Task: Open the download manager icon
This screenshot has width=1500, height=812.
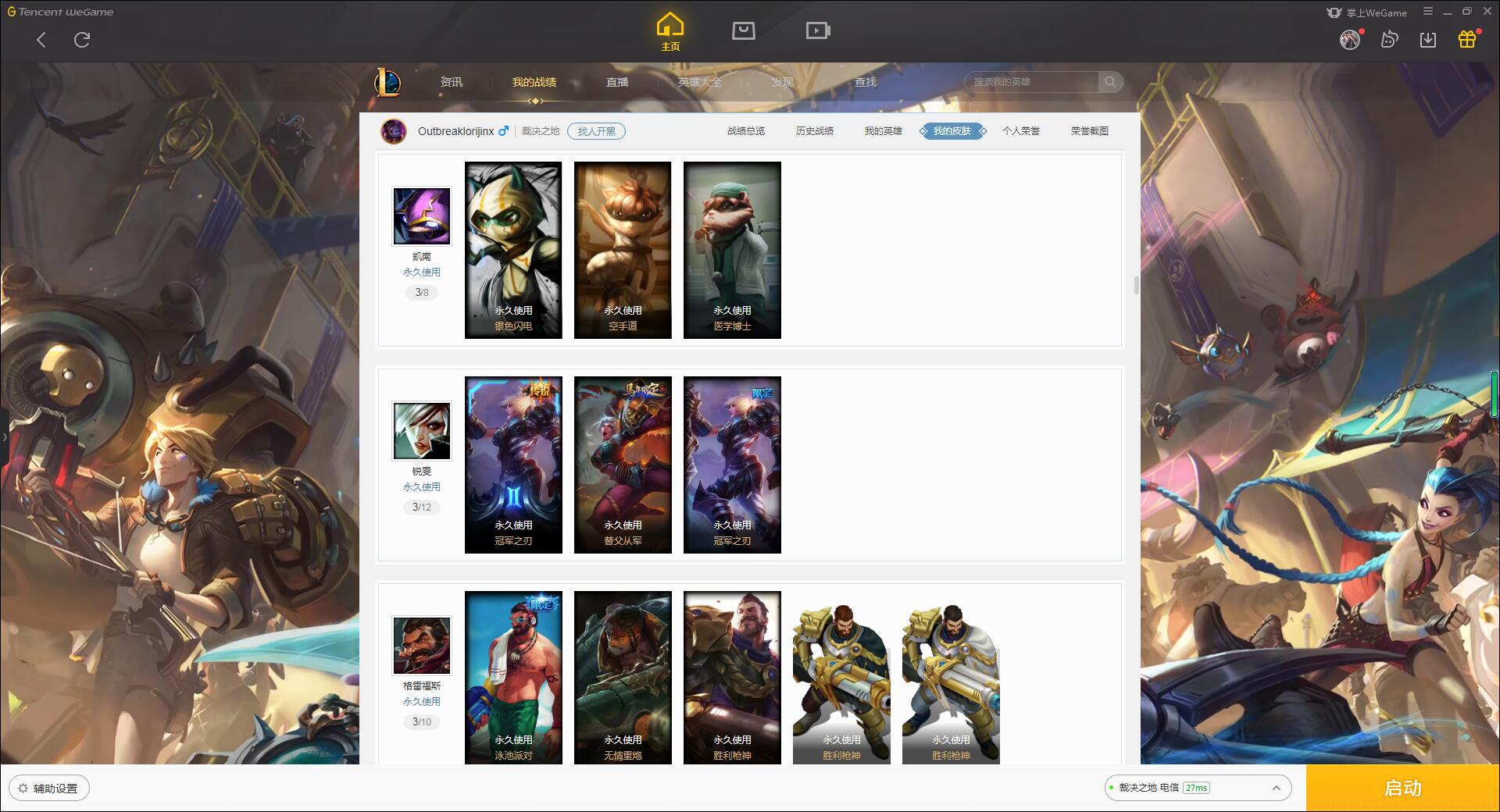Action: 1428,40
